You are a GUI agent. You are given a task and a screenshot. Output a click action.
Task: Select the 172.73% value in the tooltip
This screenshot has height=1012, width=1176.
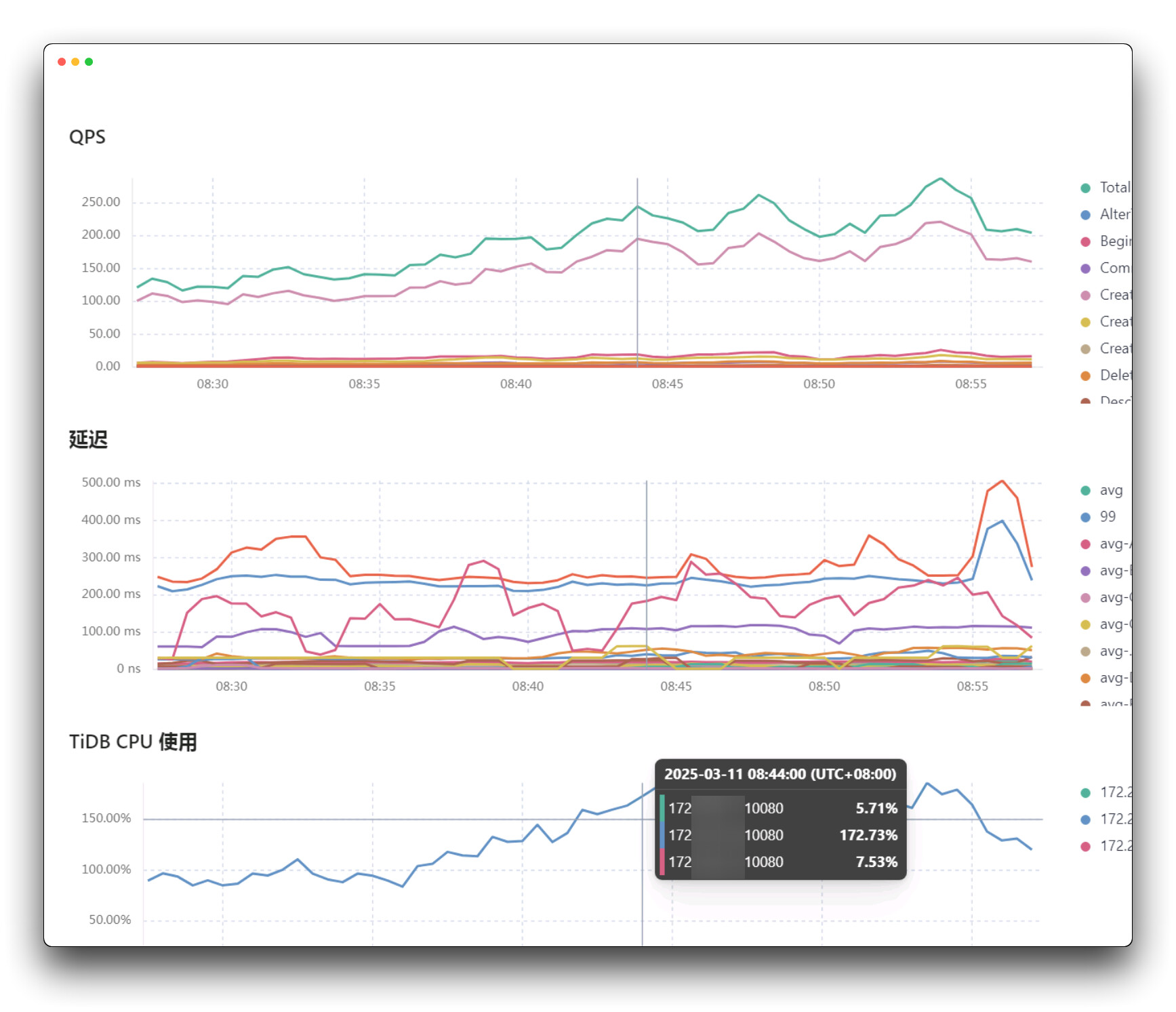(868, 835)
